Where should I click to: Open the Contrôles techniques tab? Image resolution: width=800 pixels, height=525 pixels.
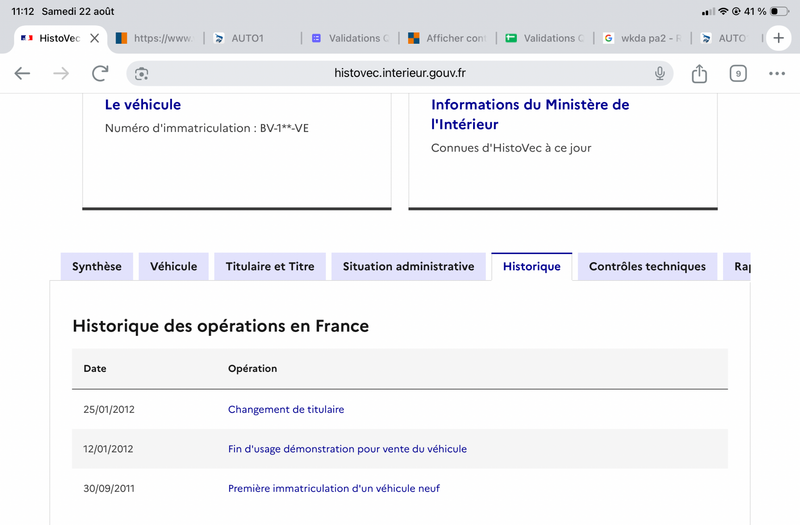pos(647,266)
